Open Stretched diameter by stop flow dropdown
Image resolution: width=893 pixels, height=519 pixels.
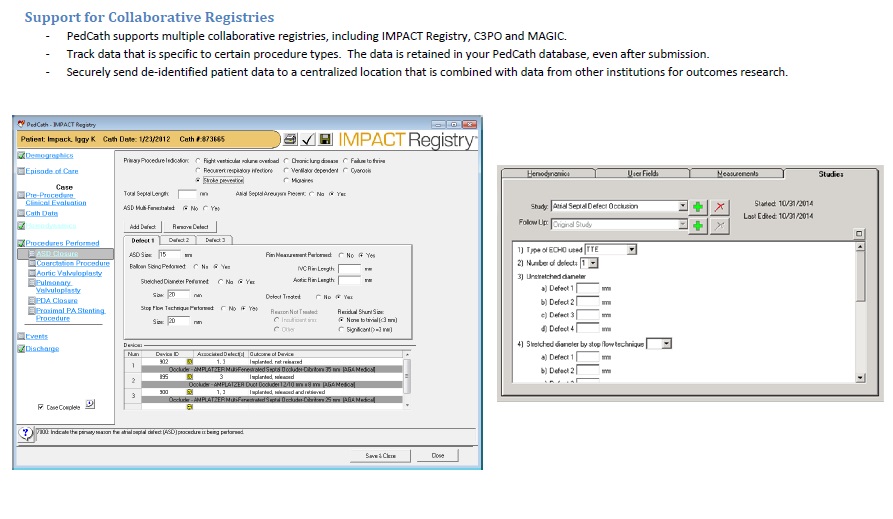(x=666, y=344)
